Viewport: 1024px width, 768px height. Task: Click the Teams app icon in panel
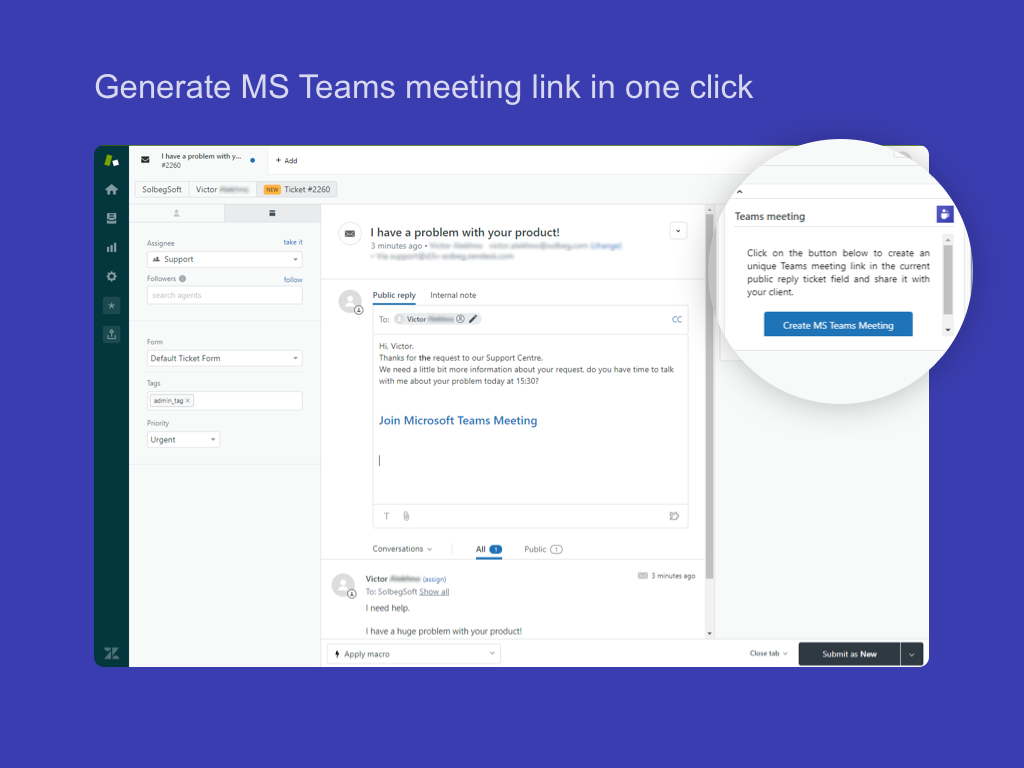(x=944, y=214)
